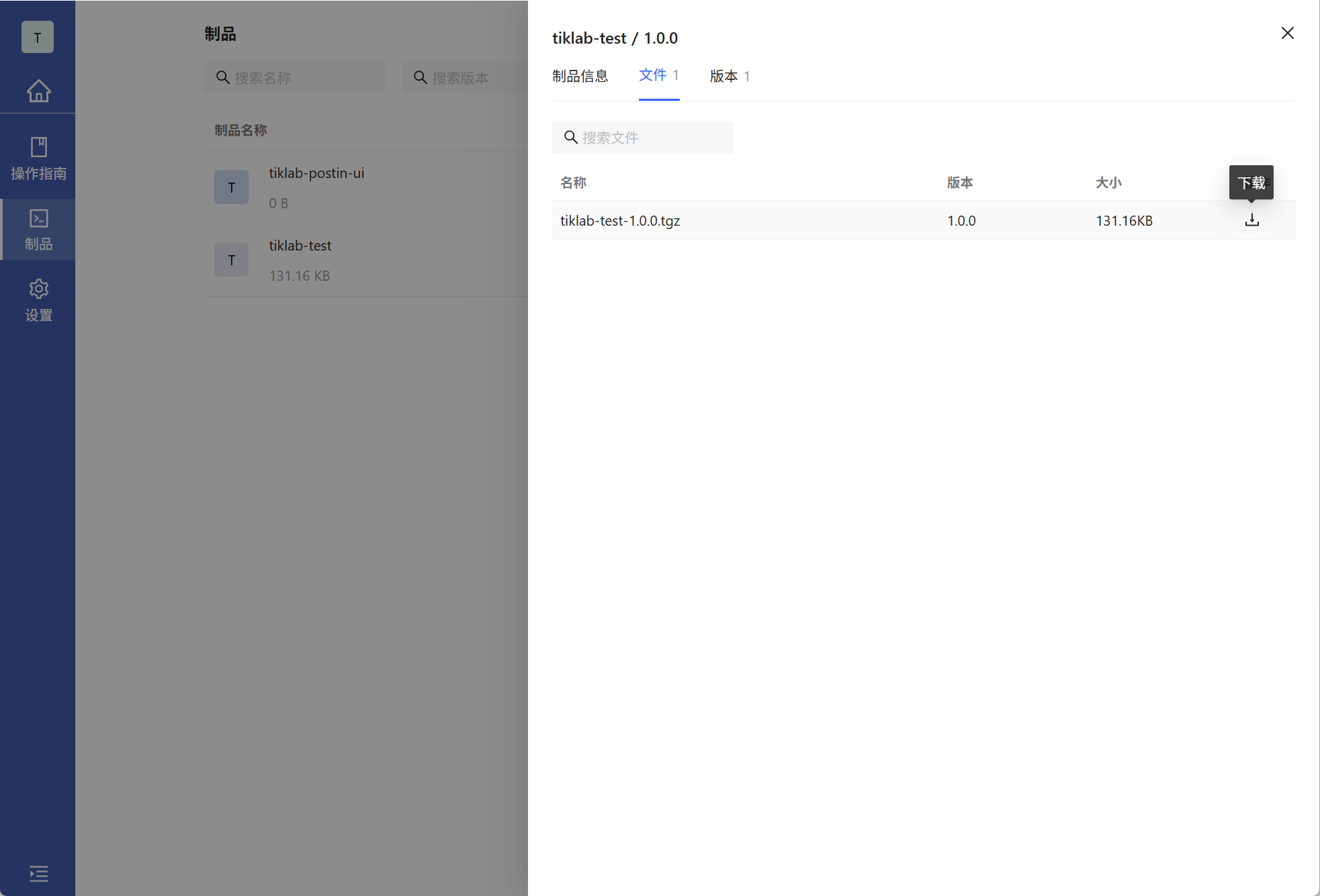The width and height of the screenshot is (1320, 896).
Task: Open the 版本 tab
Action: pos(729,76)
